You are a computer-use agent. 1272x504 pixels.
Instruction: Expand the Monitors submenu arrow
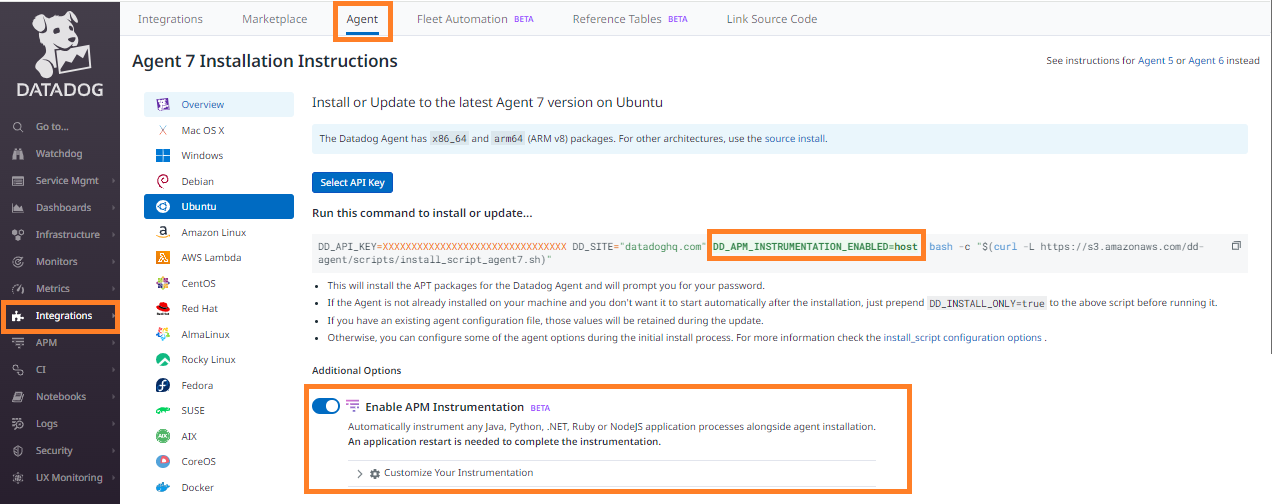click(113, 262)
